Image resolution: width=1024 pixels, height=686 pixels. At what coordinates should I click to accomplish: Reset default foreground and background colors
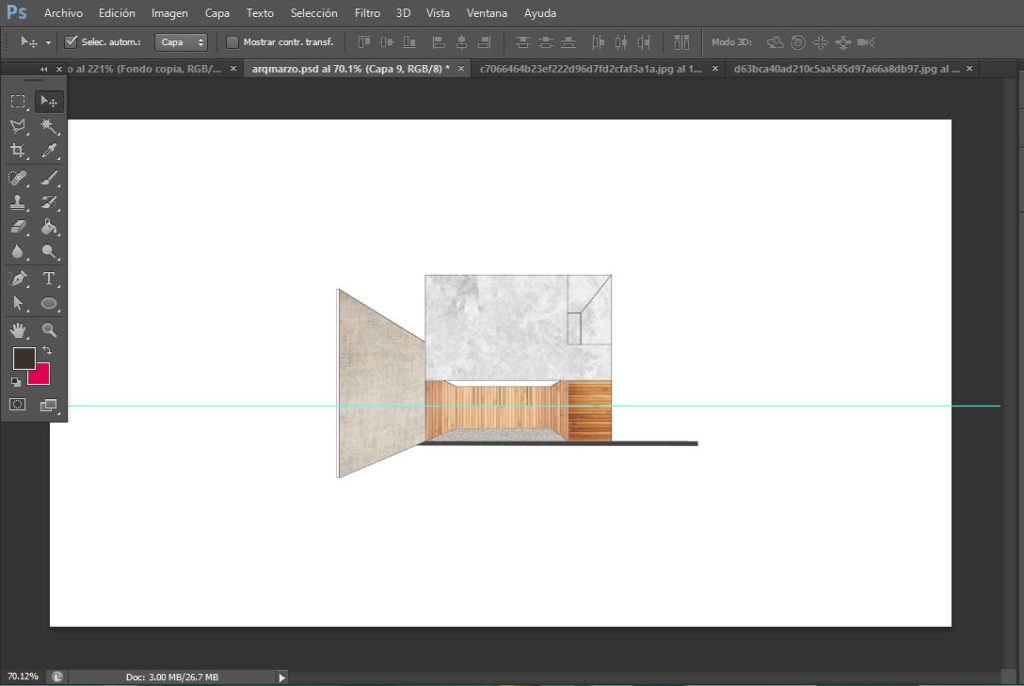[16, 382]
